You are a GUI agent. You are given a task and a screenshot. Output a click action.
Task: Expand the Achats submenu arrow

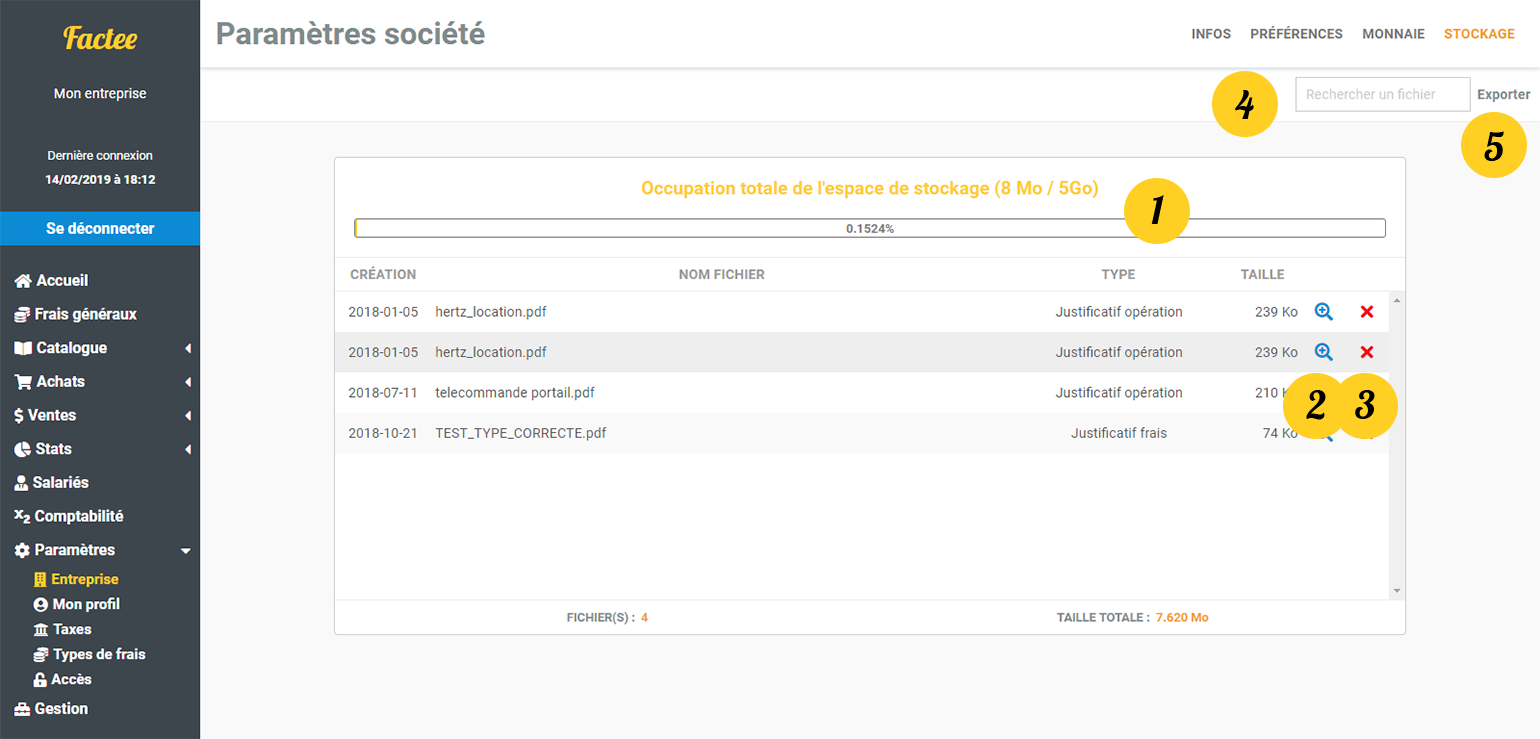coord(187,382)
